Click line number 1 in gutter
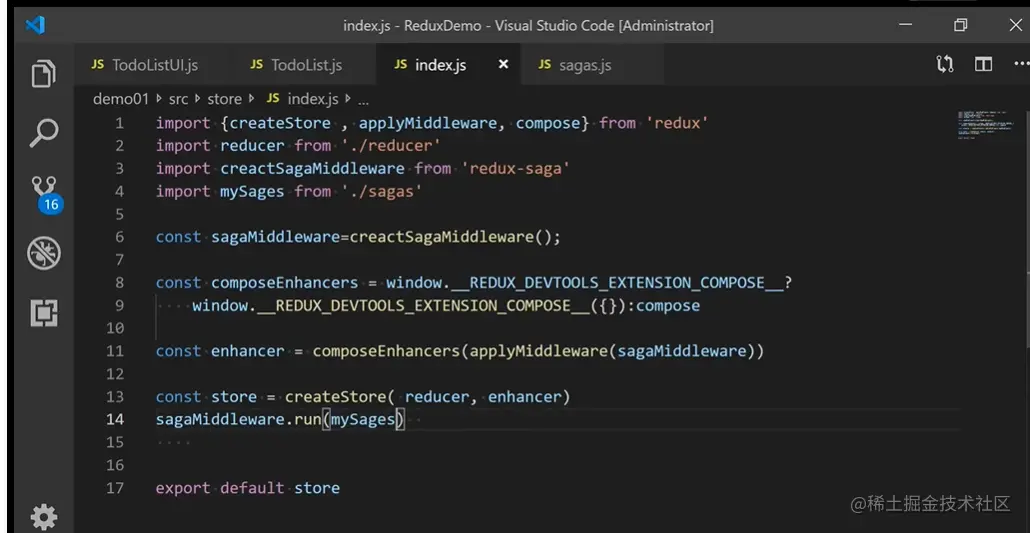This screenshot has width=1030, height=533. [119, 123]
